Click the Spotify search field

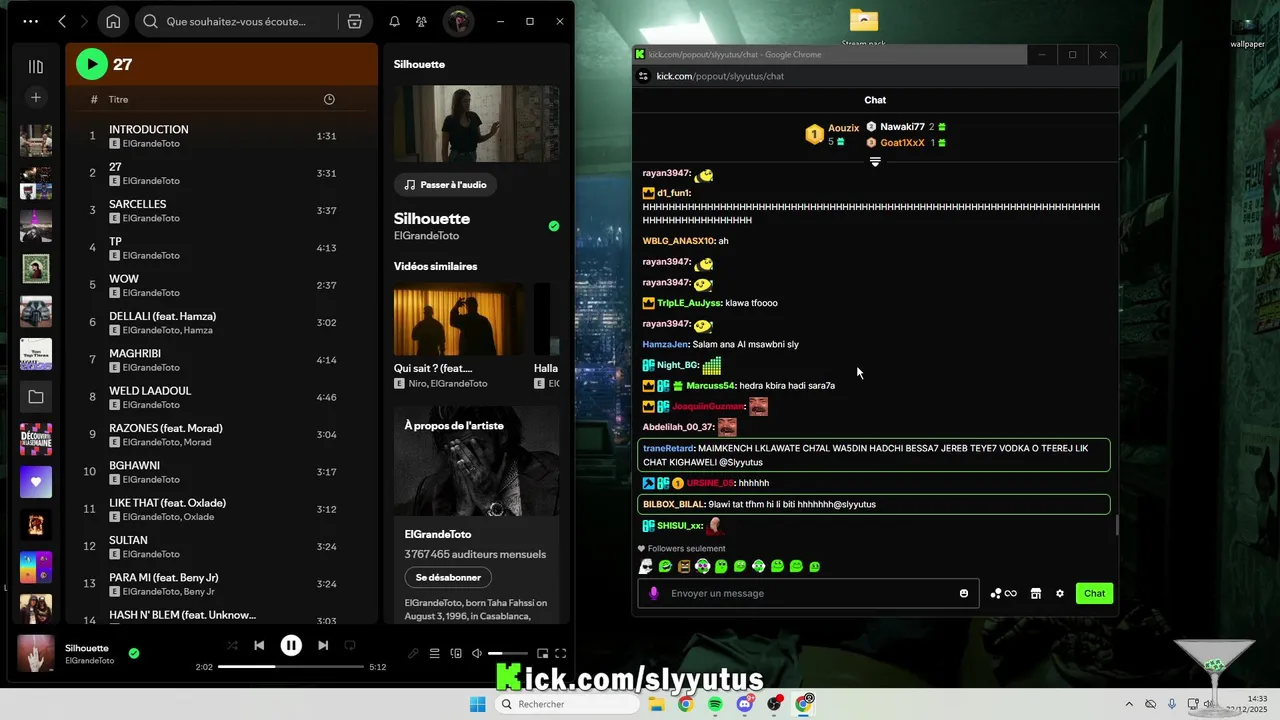click(x=236, y=21)
